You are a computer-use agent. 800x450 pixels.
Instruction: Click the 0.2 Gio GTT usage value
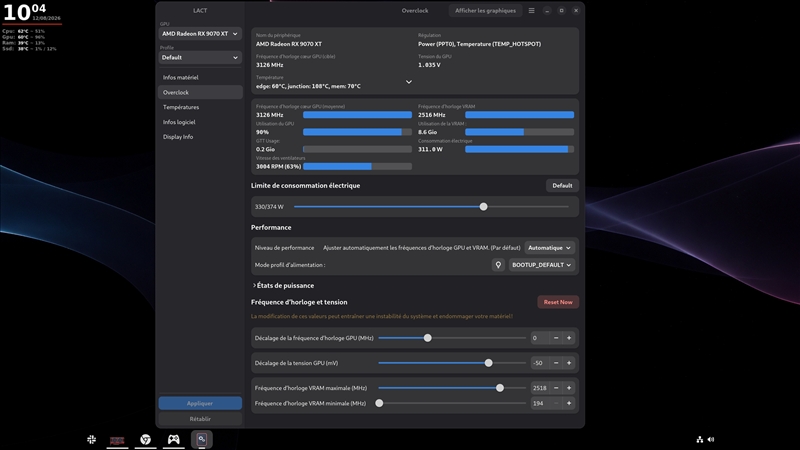pyautogui.click(x=265, y=149)
